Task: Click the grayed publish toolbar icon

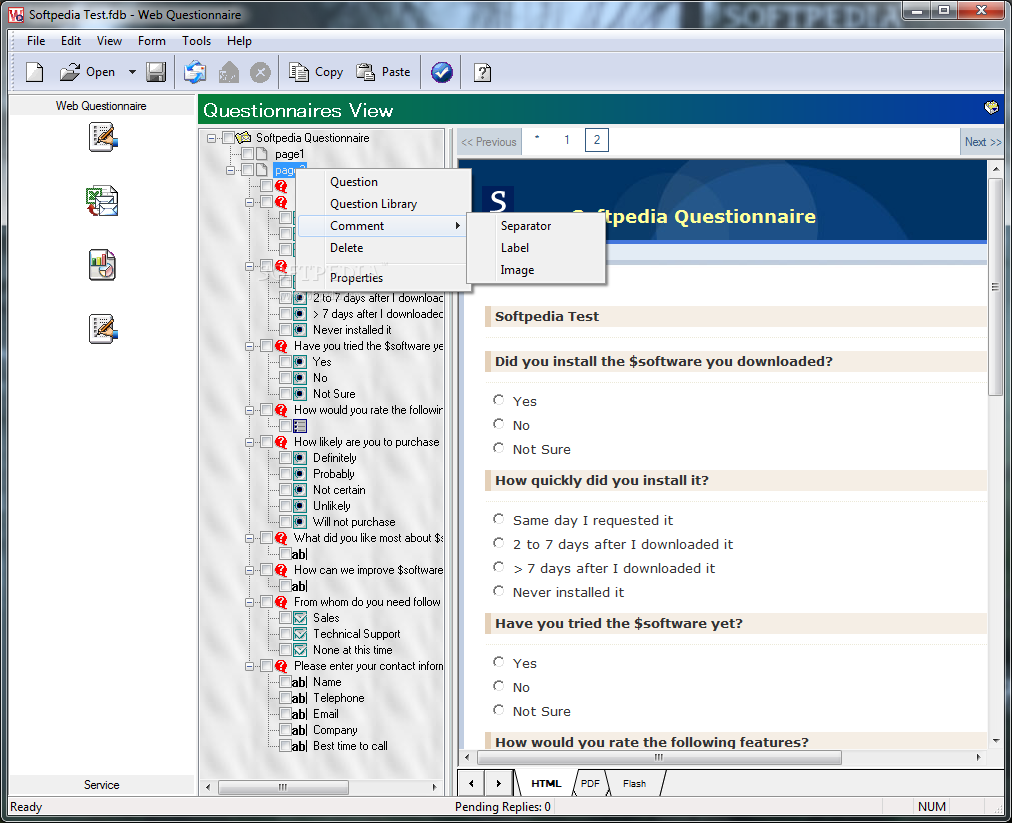Action: point(228,72)
